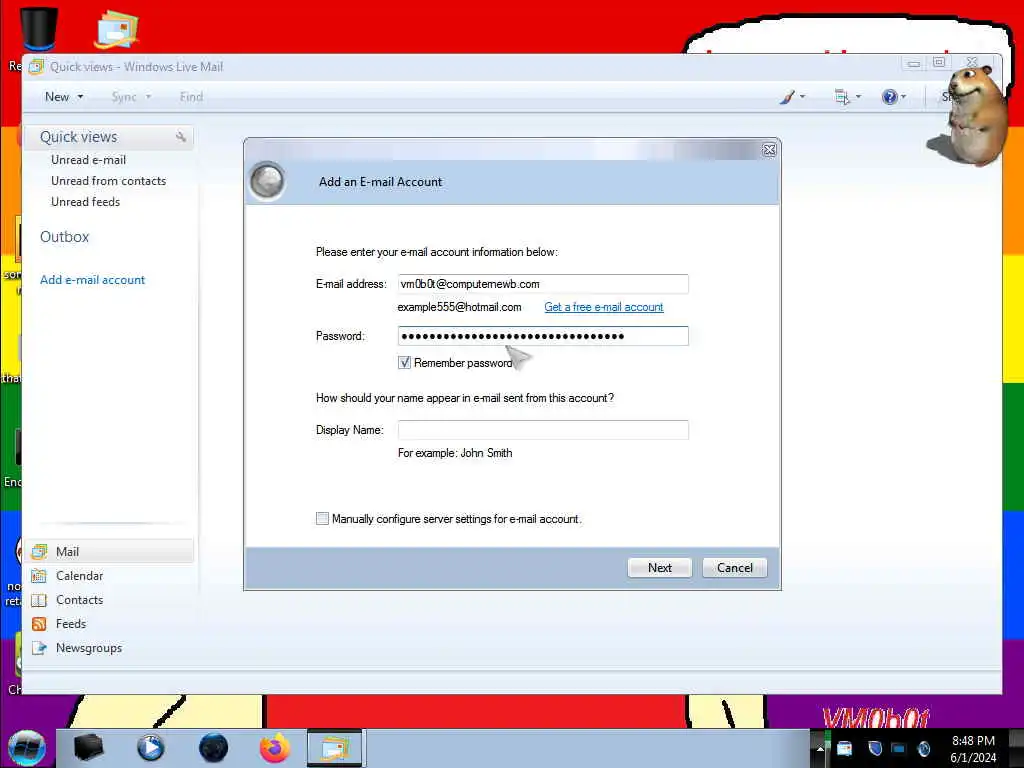Expand the Sync dropdown arrow
Screen dimensions: 1024x768
click(x=148, y=97)
